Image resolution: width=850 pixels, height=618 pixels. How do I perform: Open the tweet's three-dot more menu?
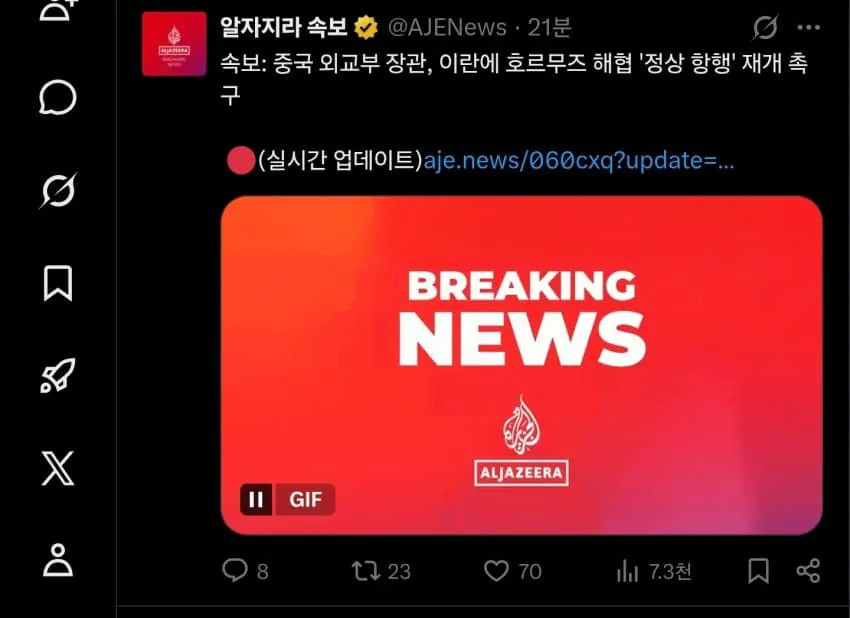coord(809,28)
